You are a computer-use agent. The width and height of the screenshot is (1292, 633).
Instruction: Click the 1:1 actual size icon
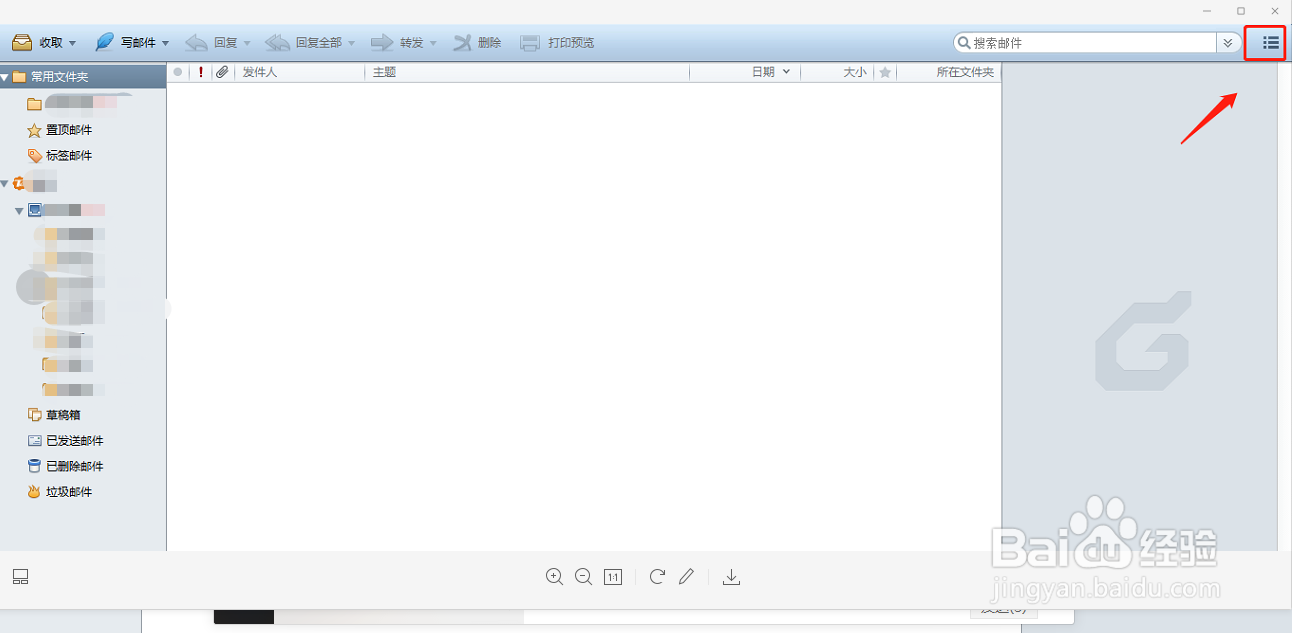pyautogui.click(x=613, y=577)
